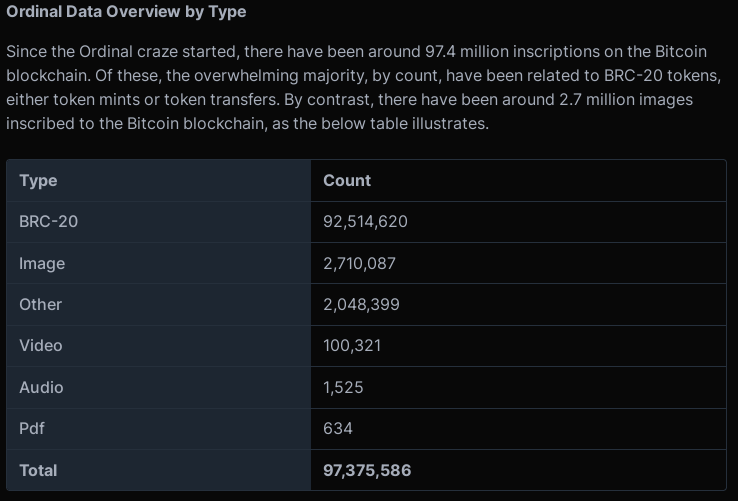Click the Count column header
Screen dimensions: 738x501
[347, 181]
